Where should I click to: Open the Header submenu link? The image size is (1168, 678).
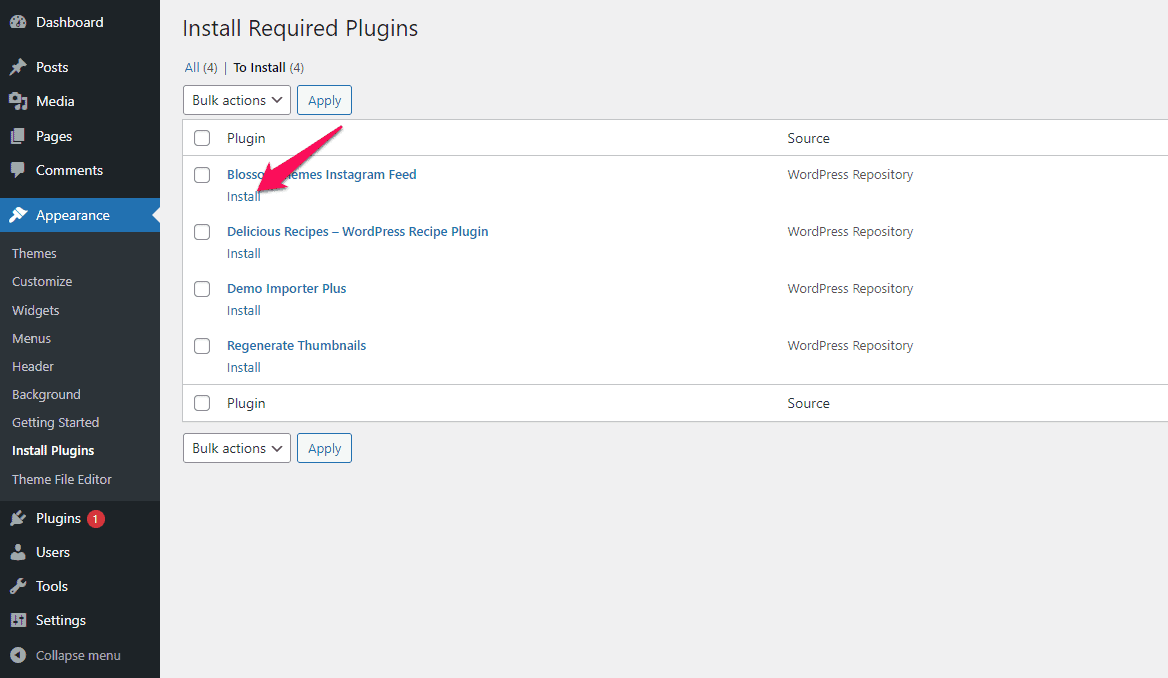click(33, 367)
